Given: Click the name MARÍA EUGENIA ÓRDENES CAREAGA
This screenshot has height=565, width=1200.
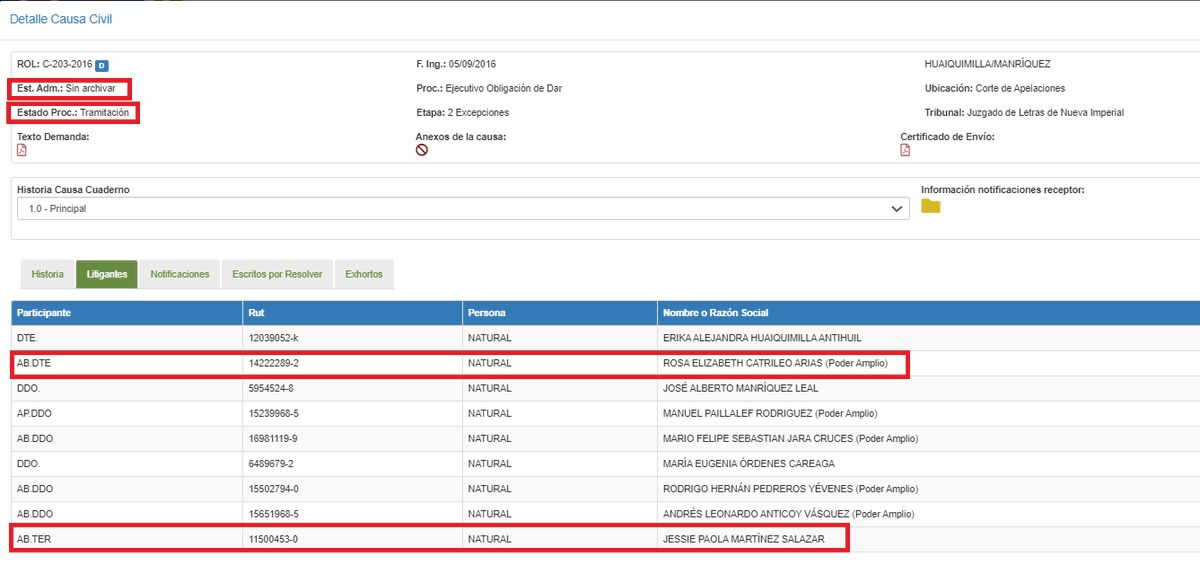Looking at the screenshot, I should (748, 464).
